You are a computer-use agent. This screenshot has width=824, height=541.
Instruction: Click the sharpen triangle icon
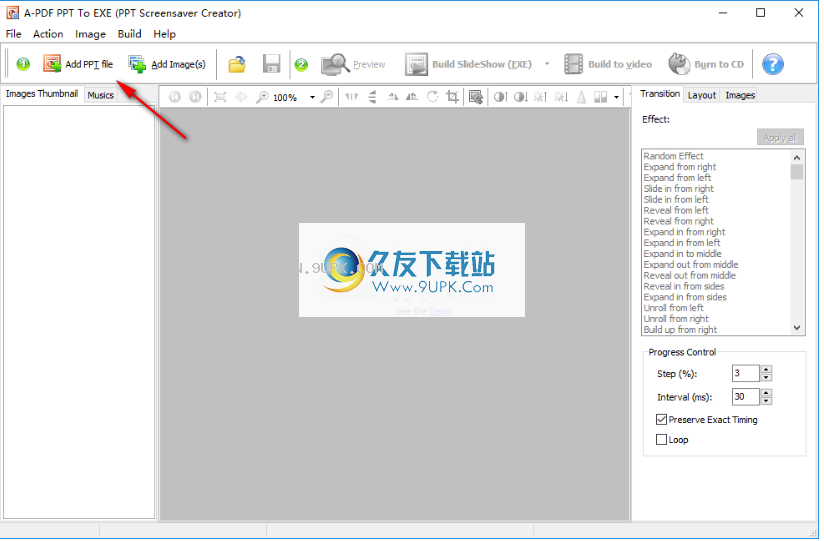click(581, 97)
